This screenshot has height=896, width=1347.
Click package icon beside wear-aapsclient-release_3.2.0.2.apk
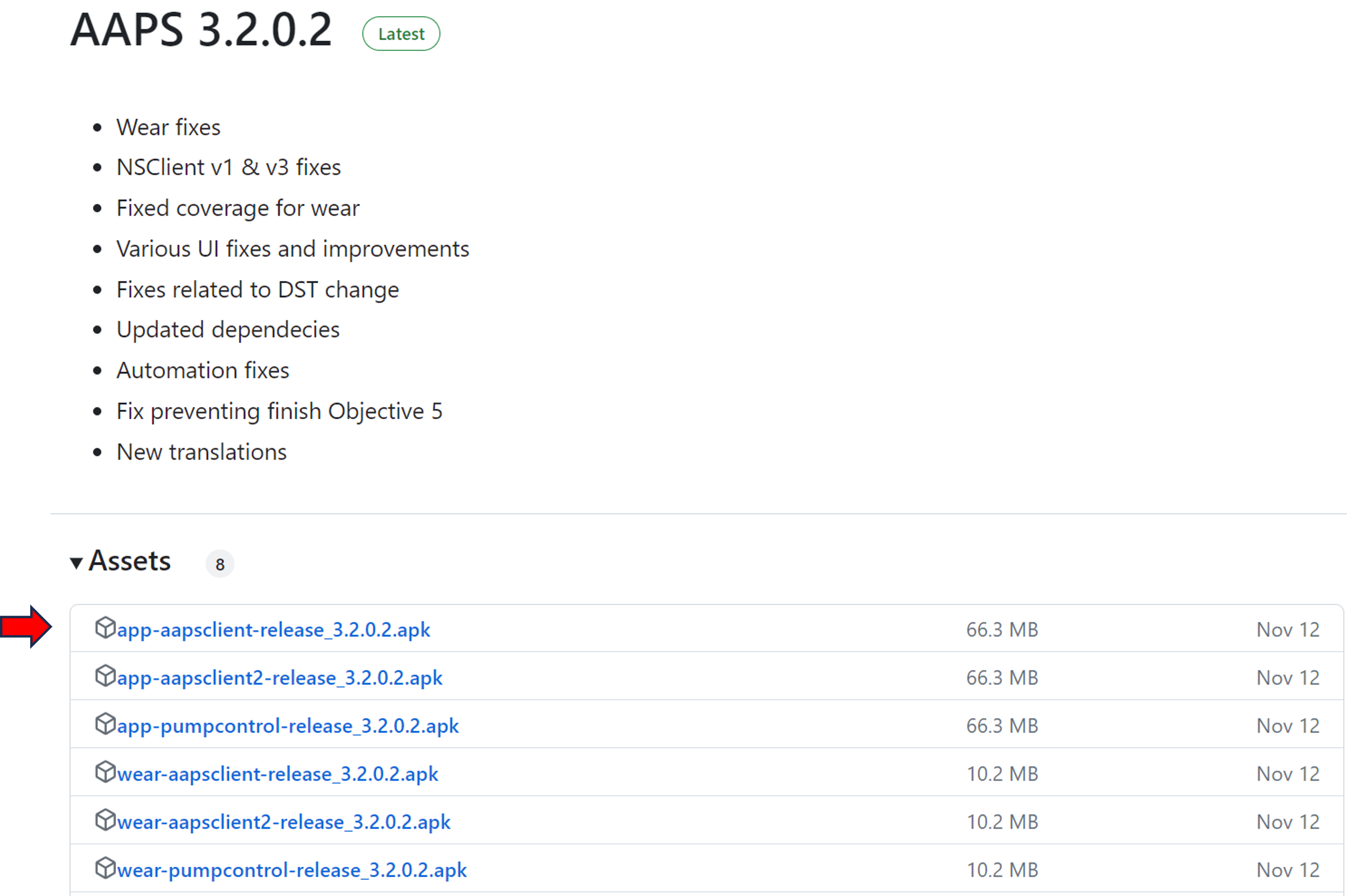click(105, 771)
